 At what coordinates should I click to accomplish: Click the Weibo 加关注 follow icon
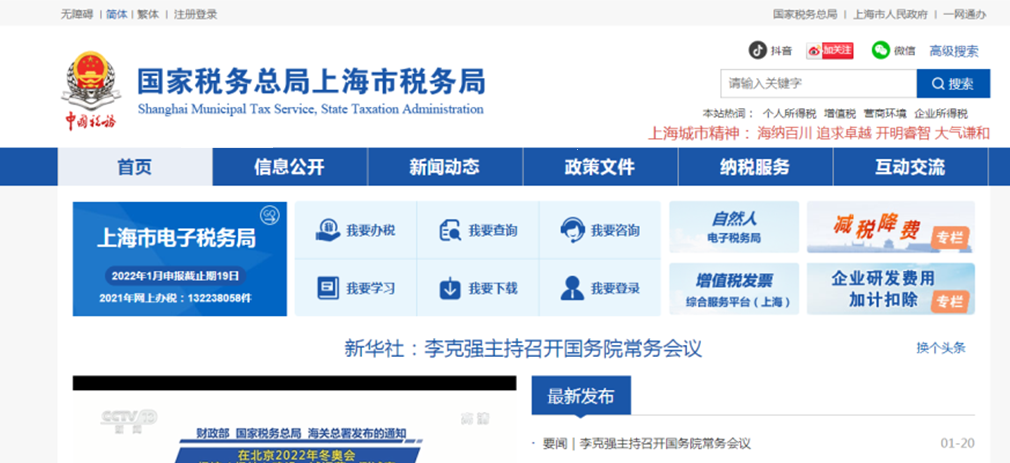coord(830,50)
